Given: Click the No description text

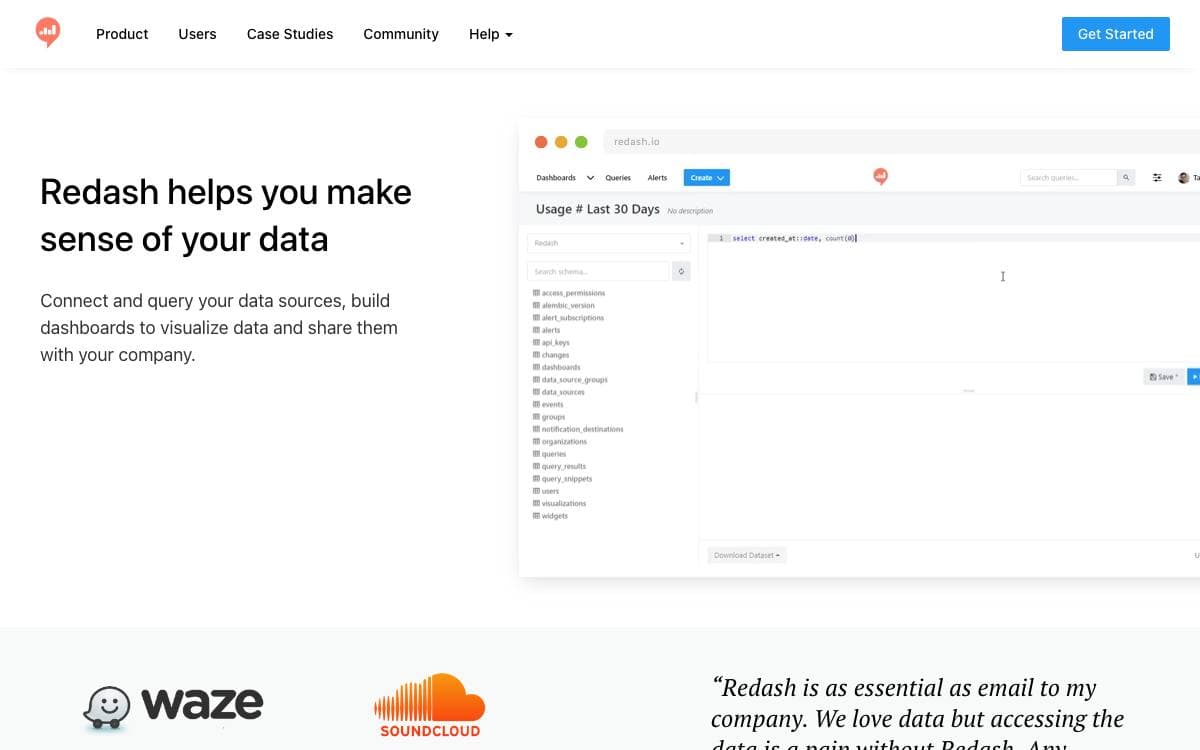Looking at the screenshot, I should coord(690,211).
